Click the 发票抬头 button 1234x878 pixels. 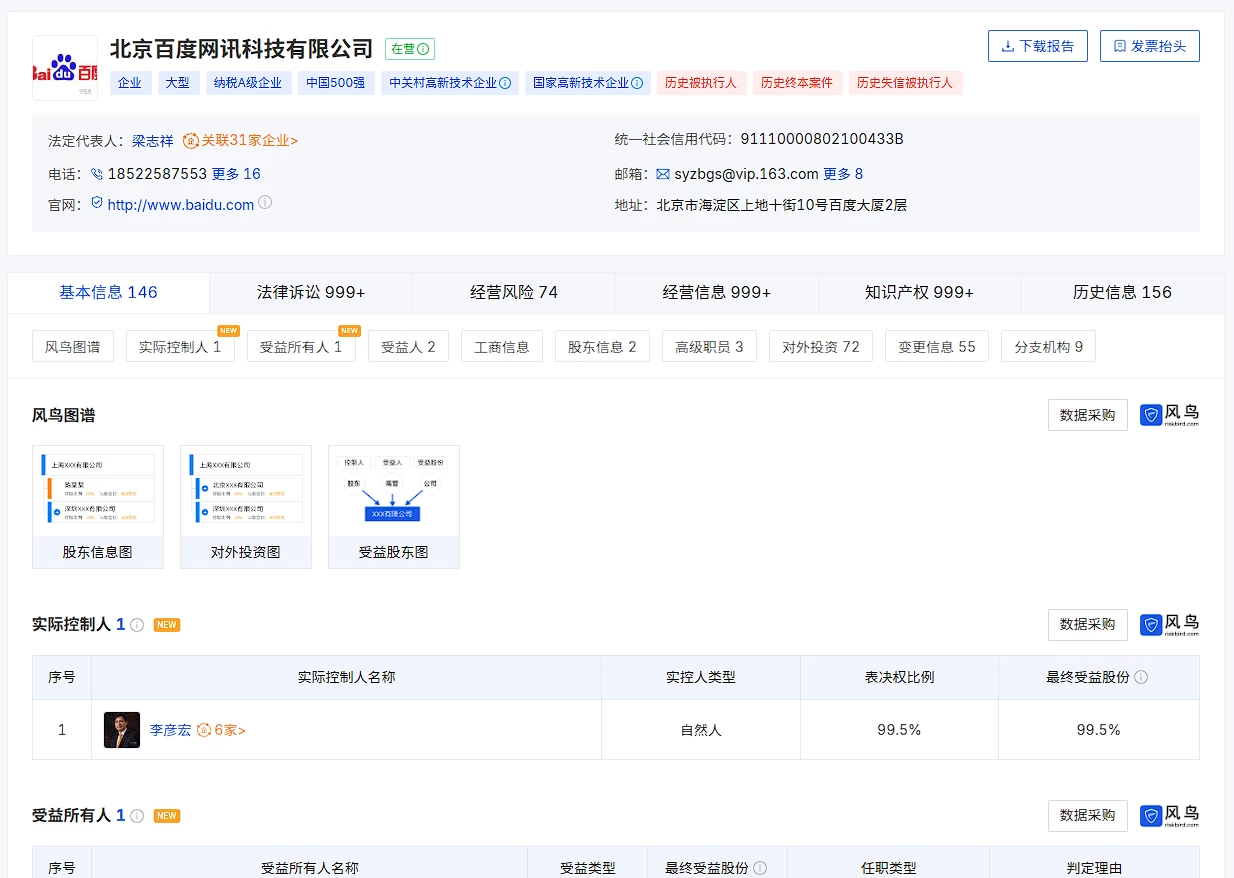[1149, 46]
